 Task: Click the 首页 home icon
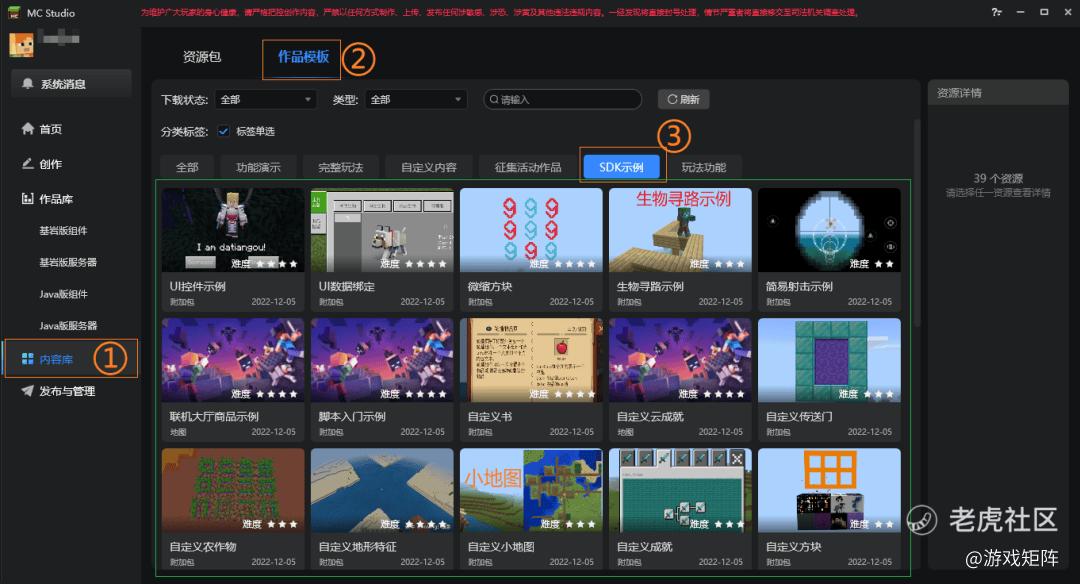28,128
